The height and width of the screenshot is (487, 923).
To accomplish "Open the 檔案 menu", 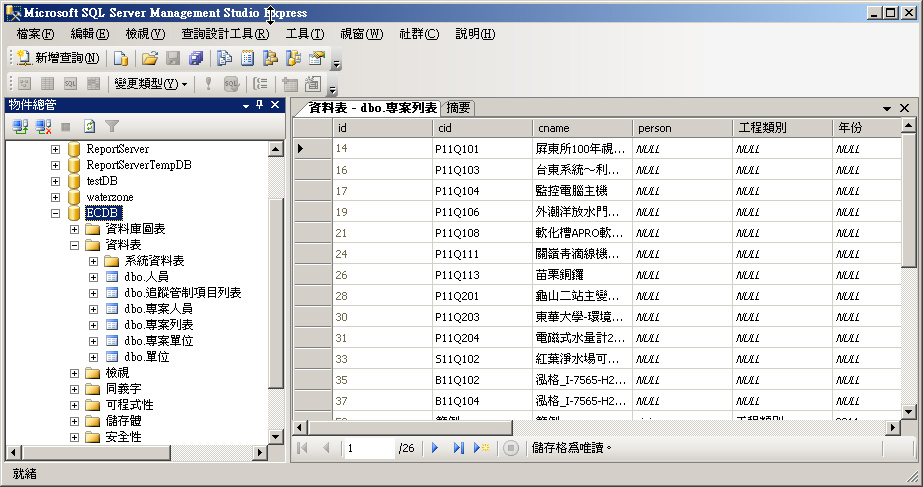I will (x=35, y=34).
